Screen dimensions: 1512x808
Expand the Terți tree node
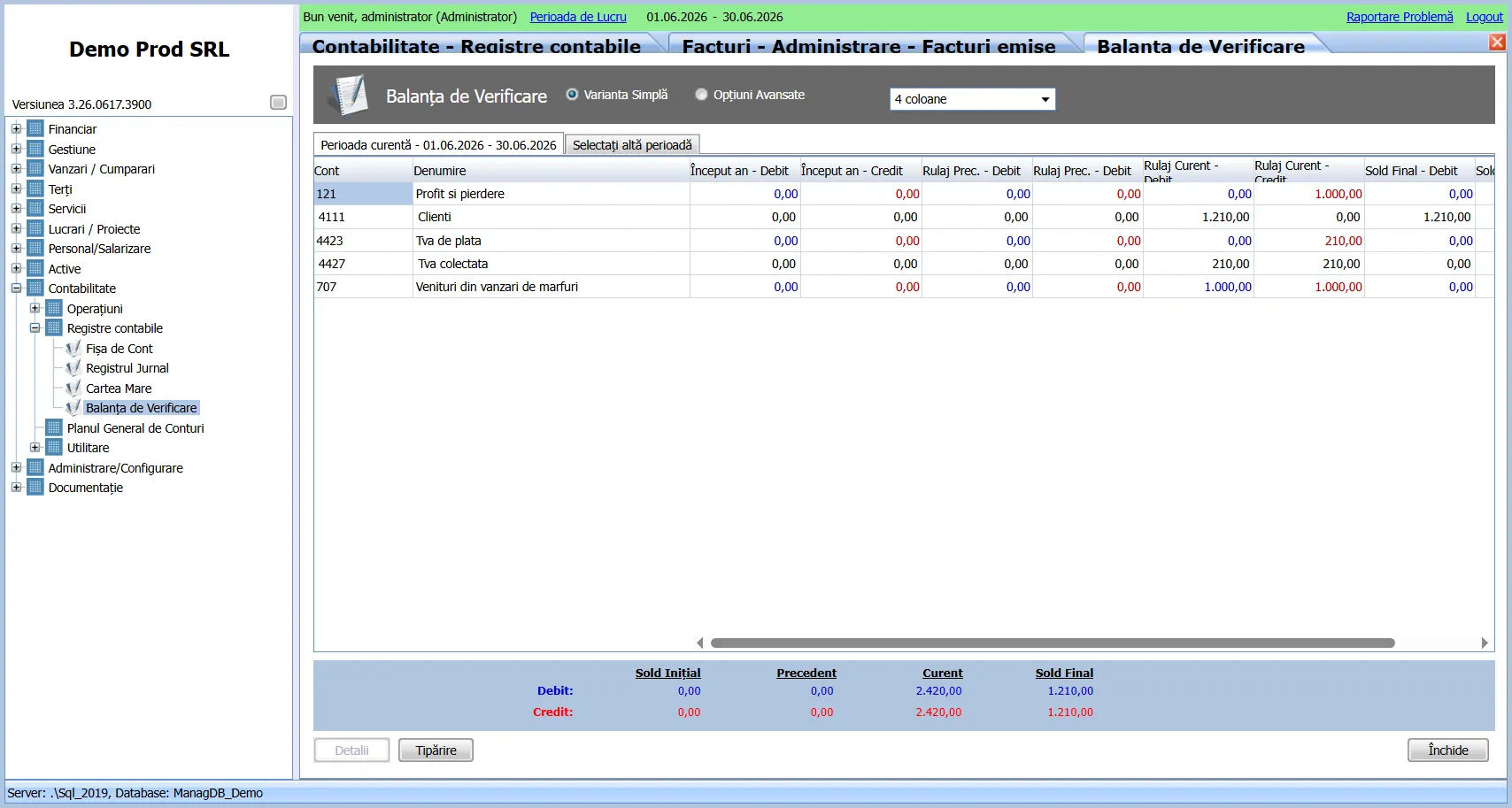pyautogui.click(x=16, y=189)
